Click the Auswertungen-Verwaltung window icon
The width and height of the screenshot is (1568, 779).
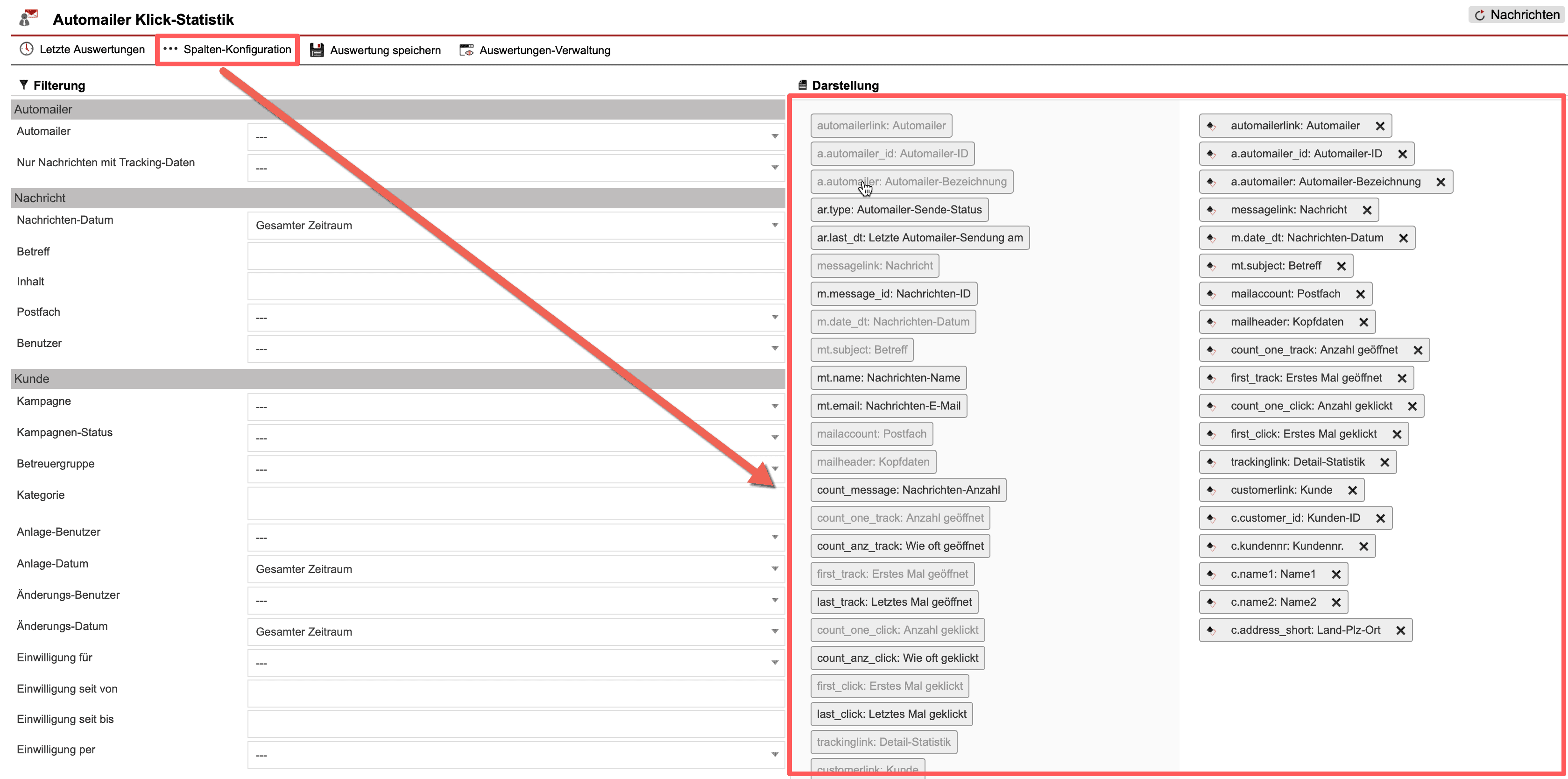click(466, 50)
